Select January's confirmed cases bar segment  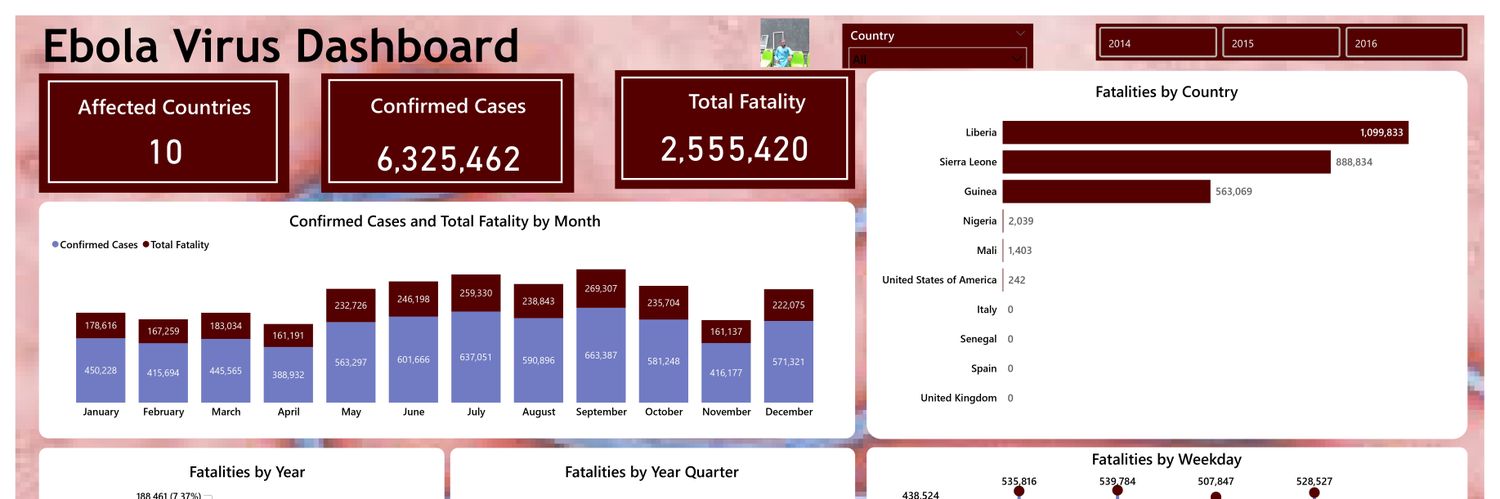(101, 370)
